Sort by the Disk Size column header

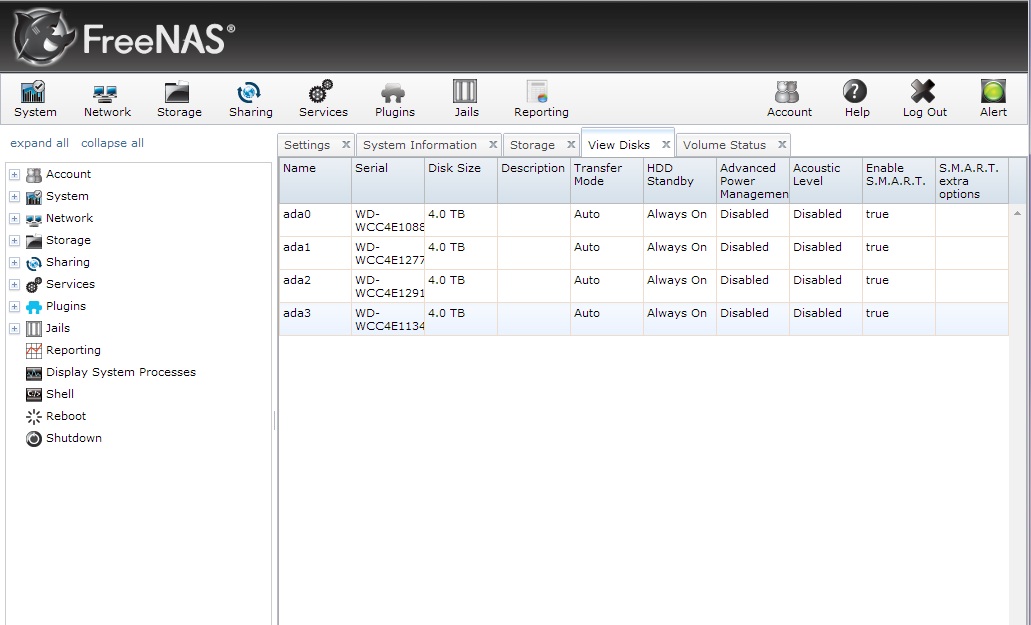pyautogui.click(x=461, y=180)
